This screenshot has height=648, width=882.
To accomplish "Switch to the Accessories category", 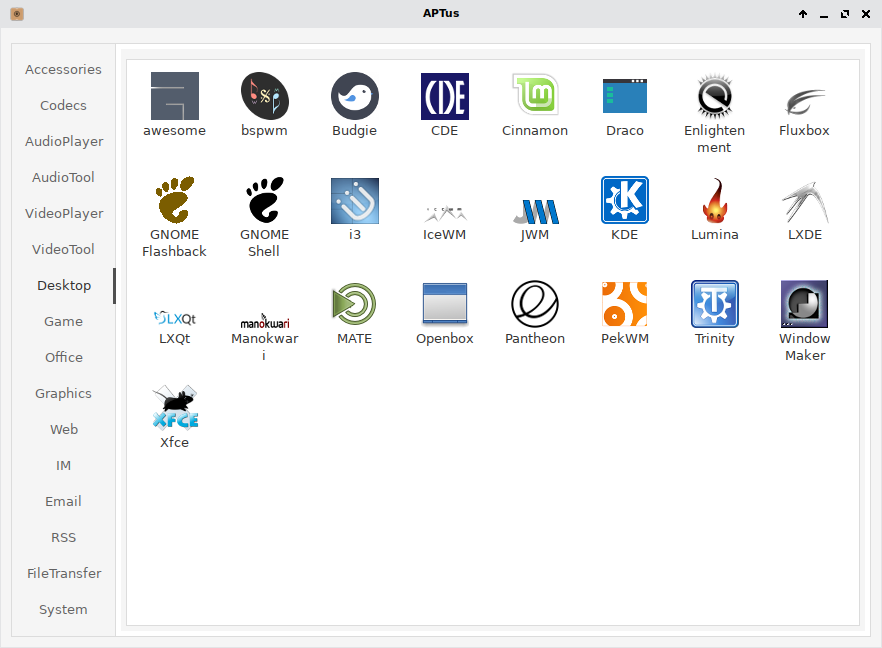I will coord(64,69).
